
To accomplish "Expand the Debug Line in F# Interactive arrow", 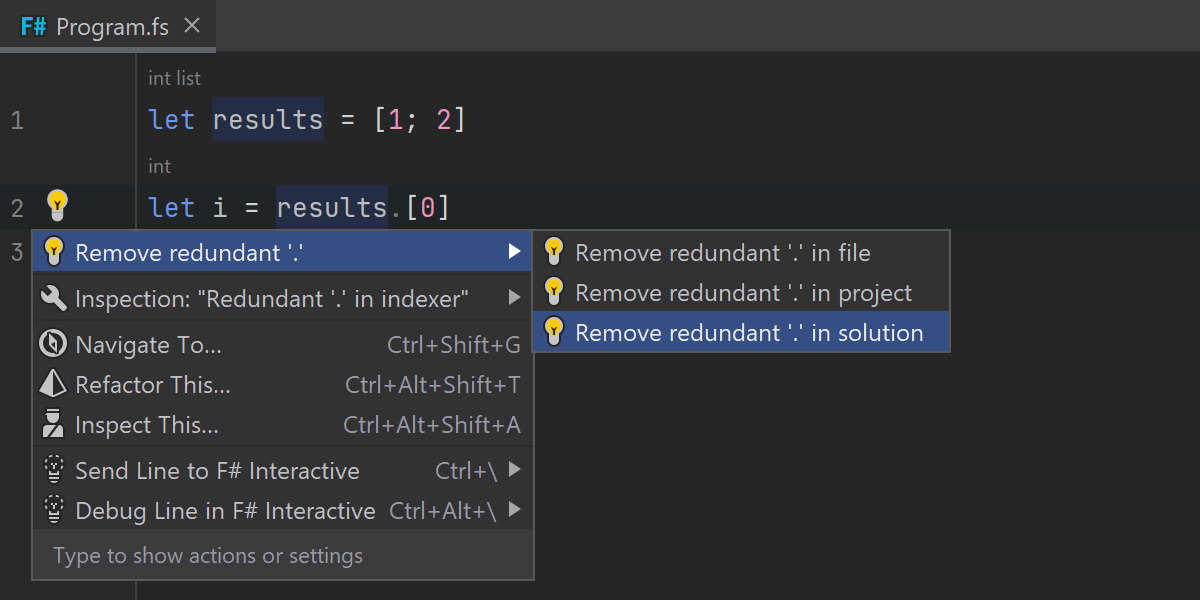I will tap(514, 510).
